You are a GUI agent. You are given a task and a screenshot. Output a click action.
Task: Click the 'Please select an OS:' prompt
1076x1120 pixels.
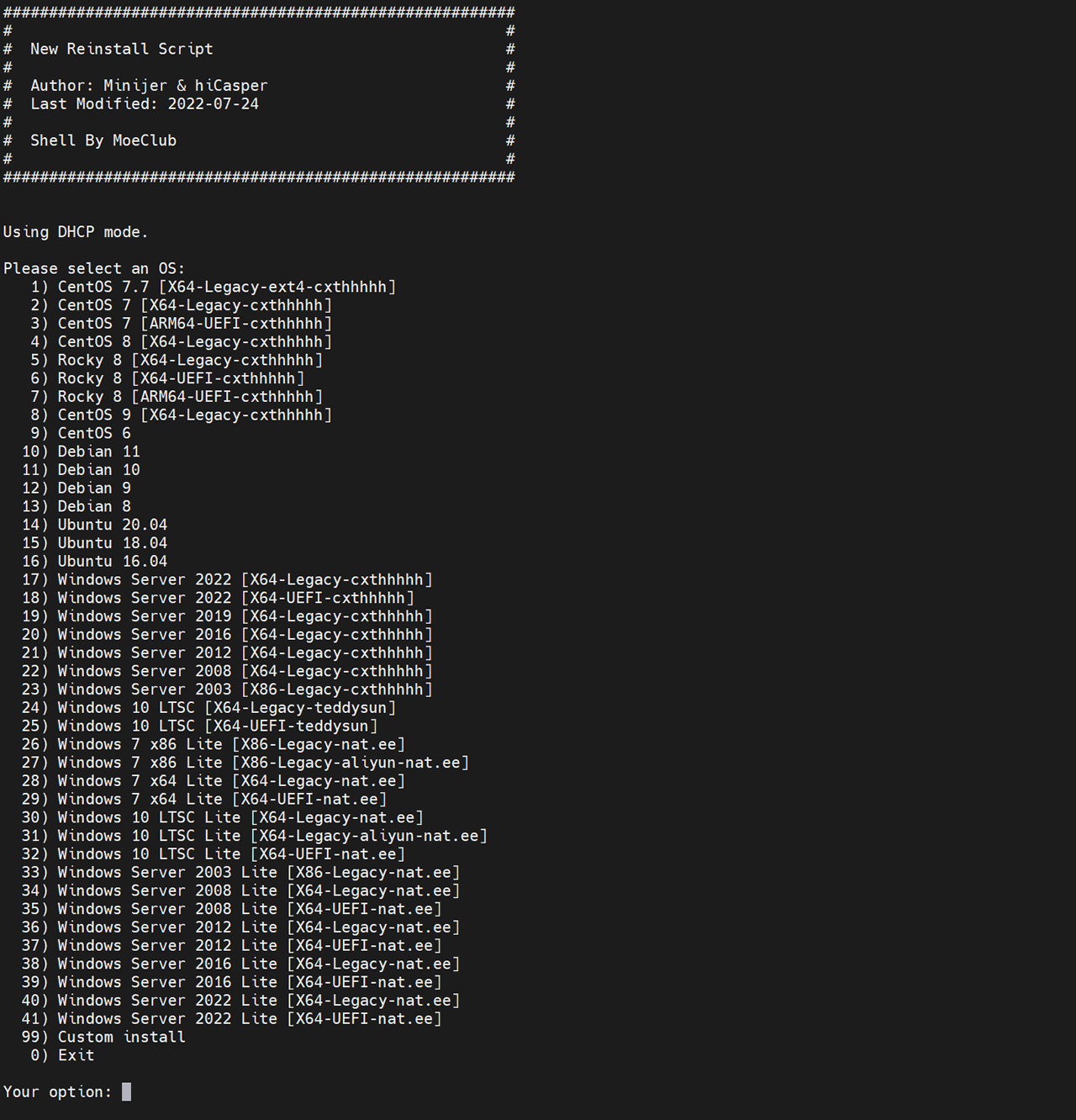(94, 269)
